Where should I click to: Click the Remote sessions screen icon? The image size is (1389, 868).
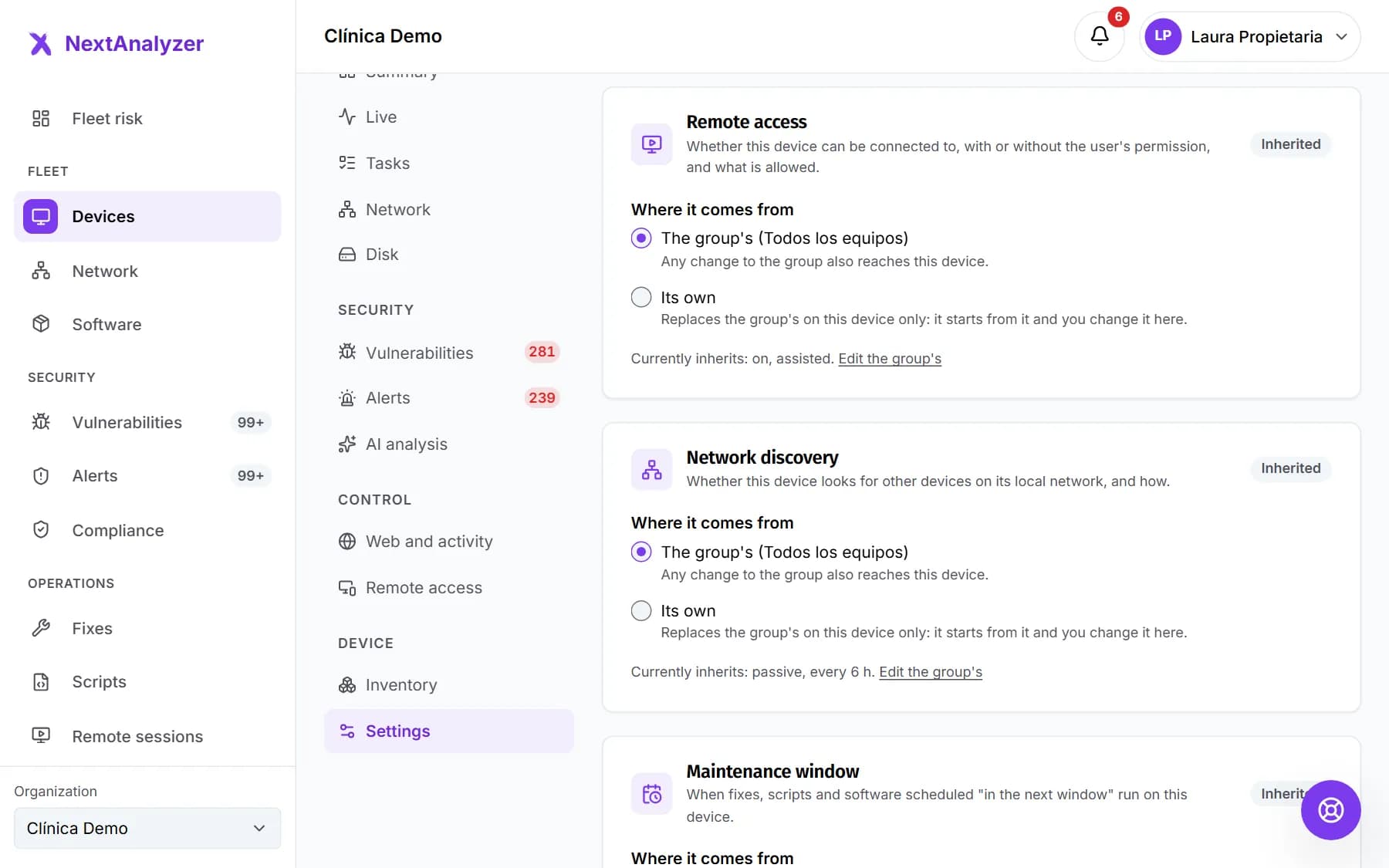[41, 736]
